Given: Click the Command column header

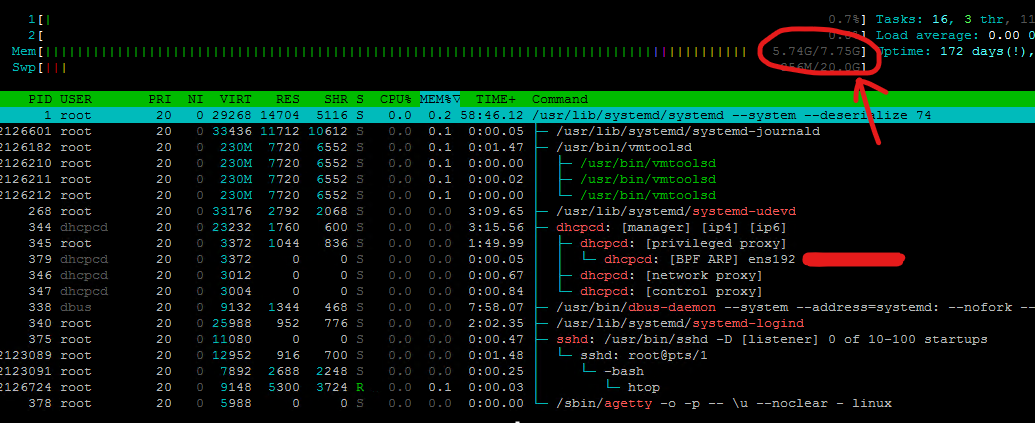Looking at the screenshot, I should [560, 100].
